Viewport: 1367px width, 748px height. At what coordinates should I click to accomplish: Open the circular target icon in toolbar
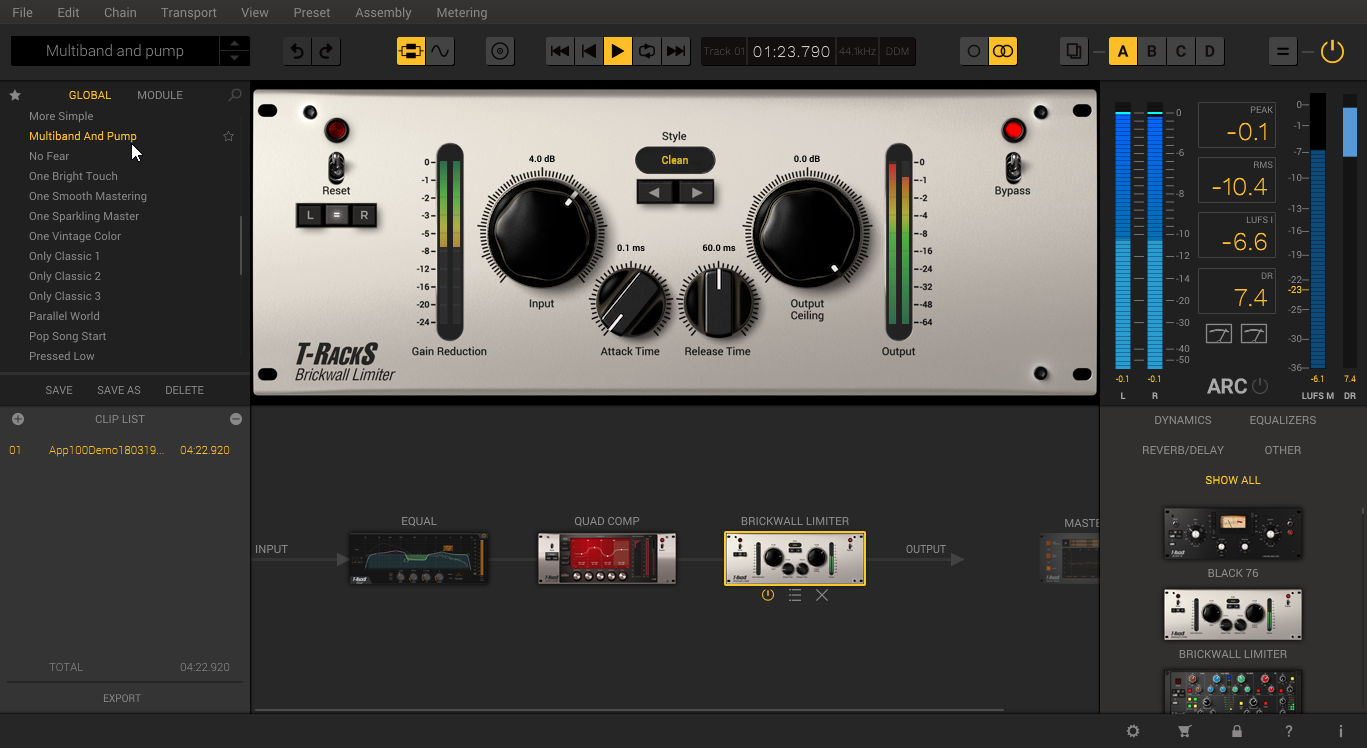point(500,51)
